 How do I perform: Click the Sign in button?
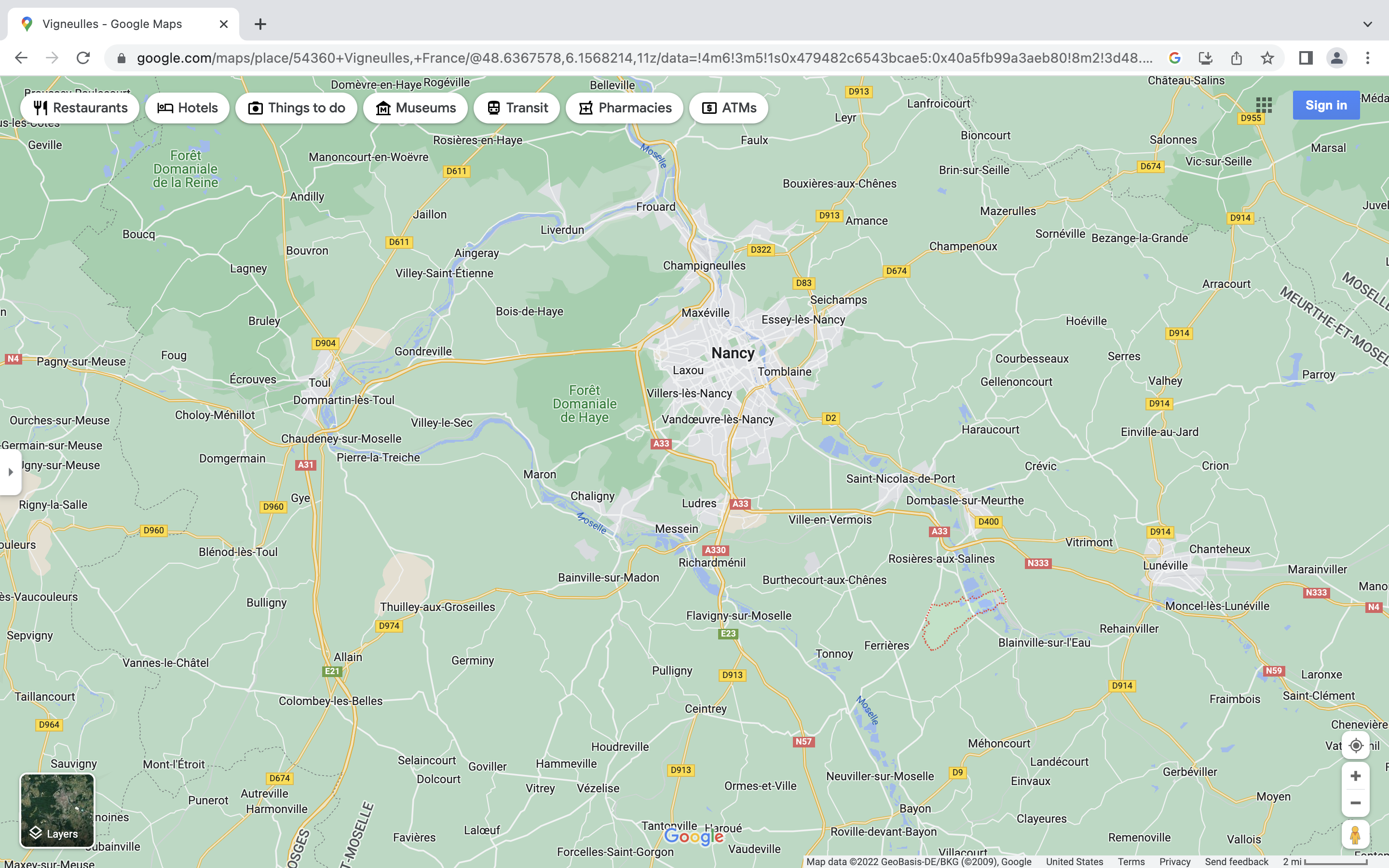(1325, 105)
